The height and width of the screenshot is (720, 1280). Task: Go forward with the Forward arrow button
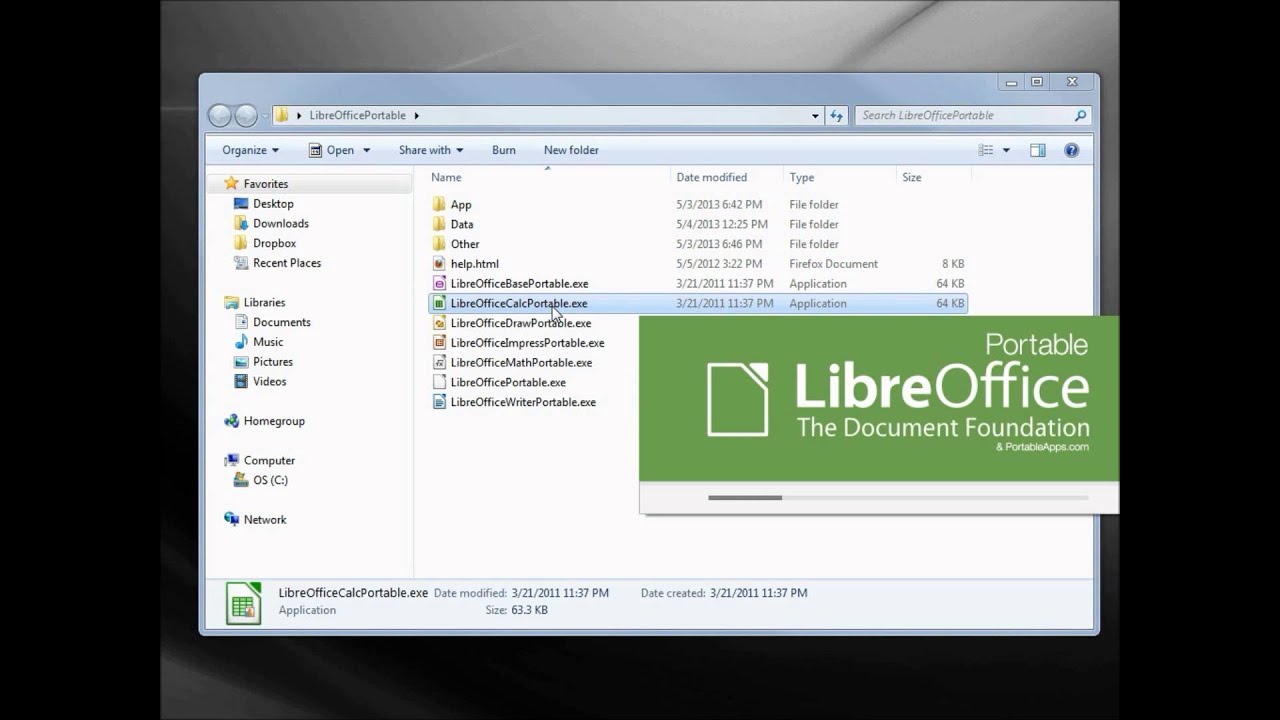246,115
